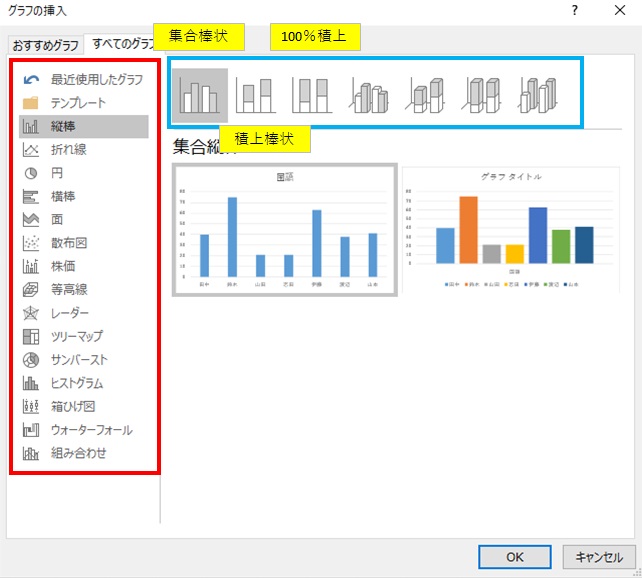Pick the multicolor グラフ タイトル preview thumbnail
This screenshot has width=642, height=578.
(x=511, y=230)
